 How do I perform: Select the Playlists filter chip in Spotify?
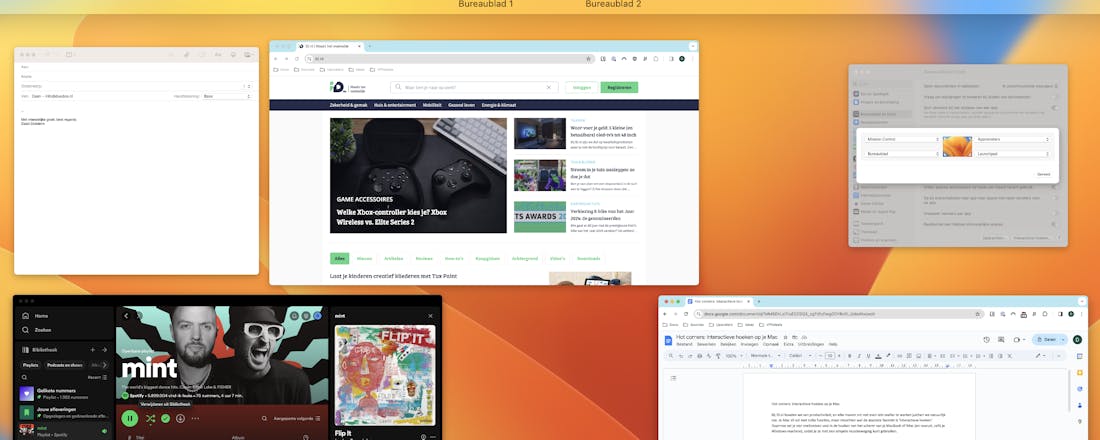click(30, 365)
